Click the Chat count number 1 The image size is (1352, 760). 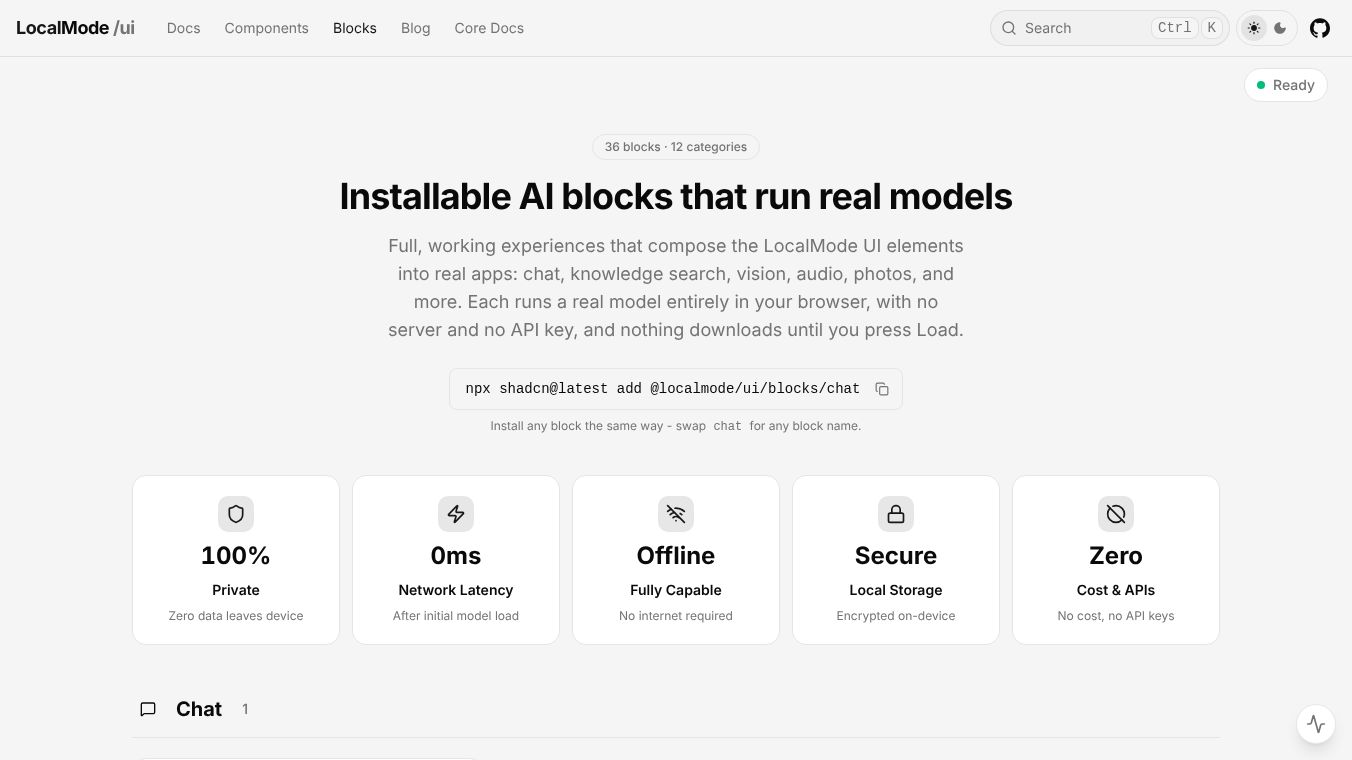coord(245,709)
